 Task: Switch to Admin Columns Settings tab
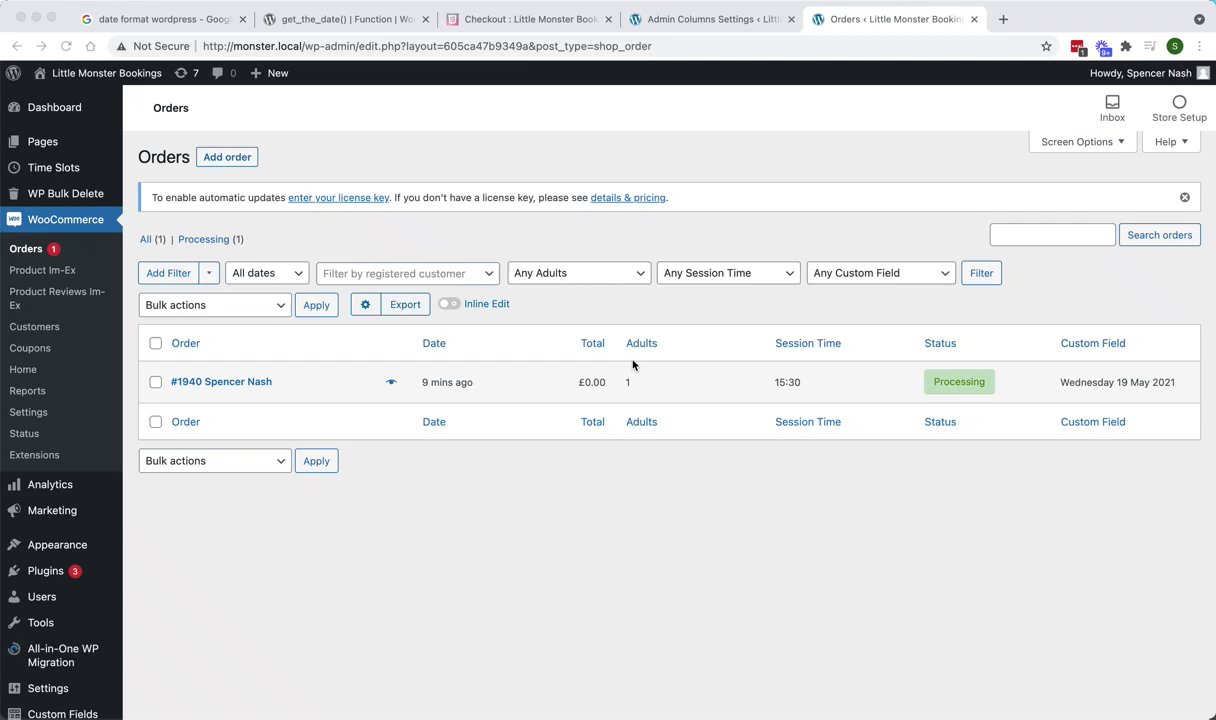pos(712,19)
